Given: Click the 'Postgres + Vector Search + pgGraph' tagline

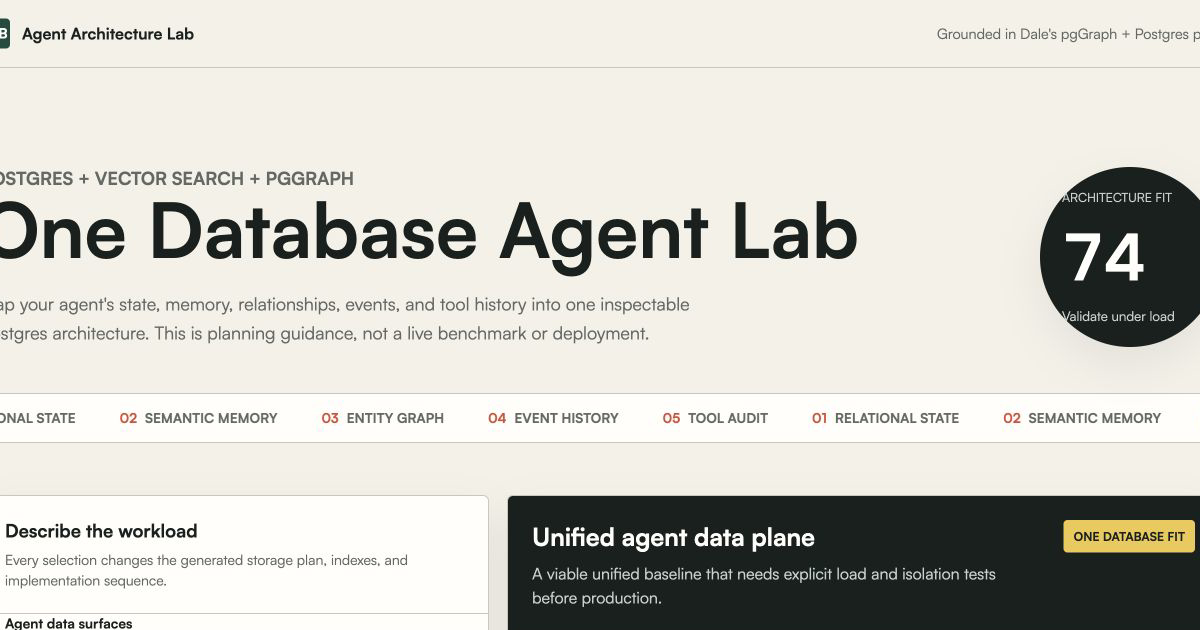Looking at the screenshot, I should click(176, 179).
